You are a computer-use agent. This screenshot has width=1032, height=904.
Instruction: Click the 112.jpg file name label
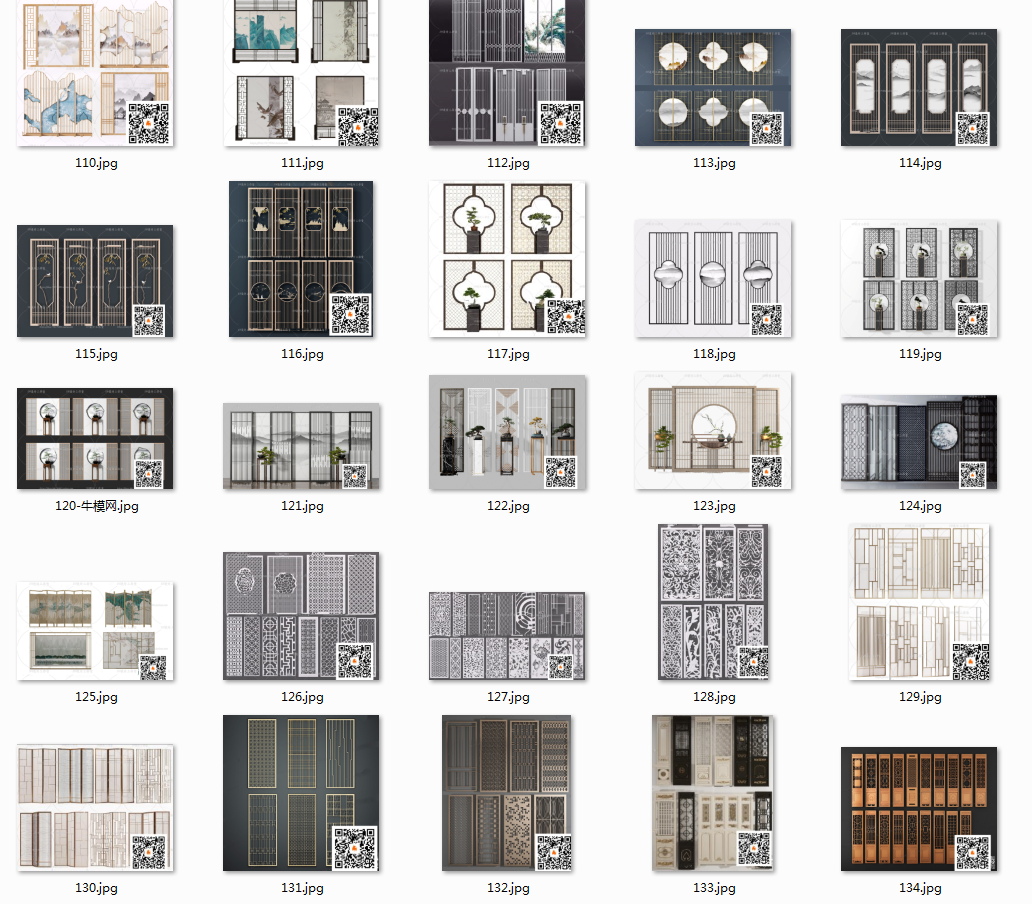[x=508, y=163]
